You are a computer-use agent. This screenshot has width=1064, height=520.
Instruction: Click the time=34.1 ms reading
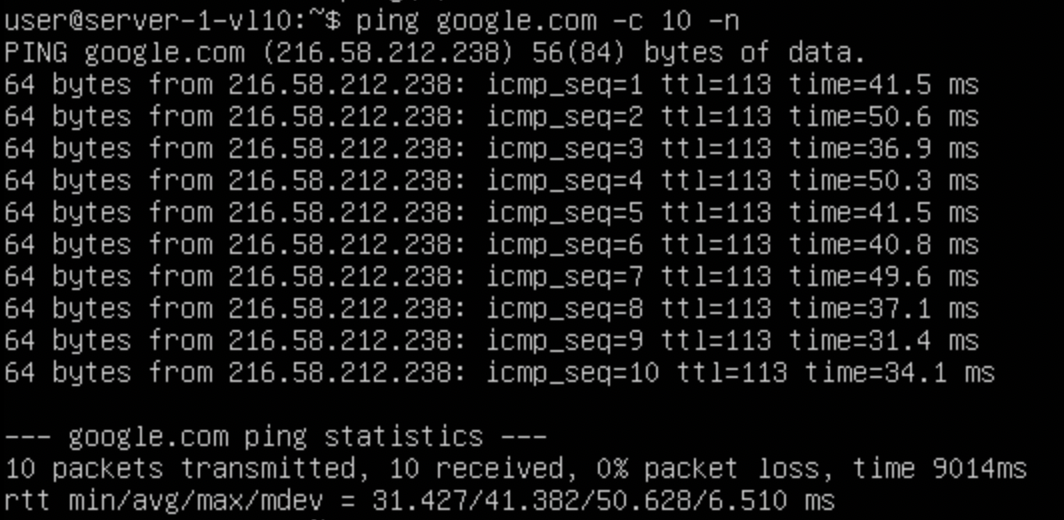coord(899,372)
